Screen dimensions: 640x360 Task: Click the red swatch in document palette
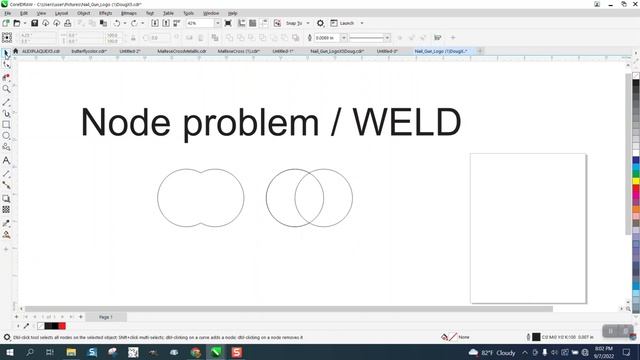pyautogui.click(x=62, y=326)
